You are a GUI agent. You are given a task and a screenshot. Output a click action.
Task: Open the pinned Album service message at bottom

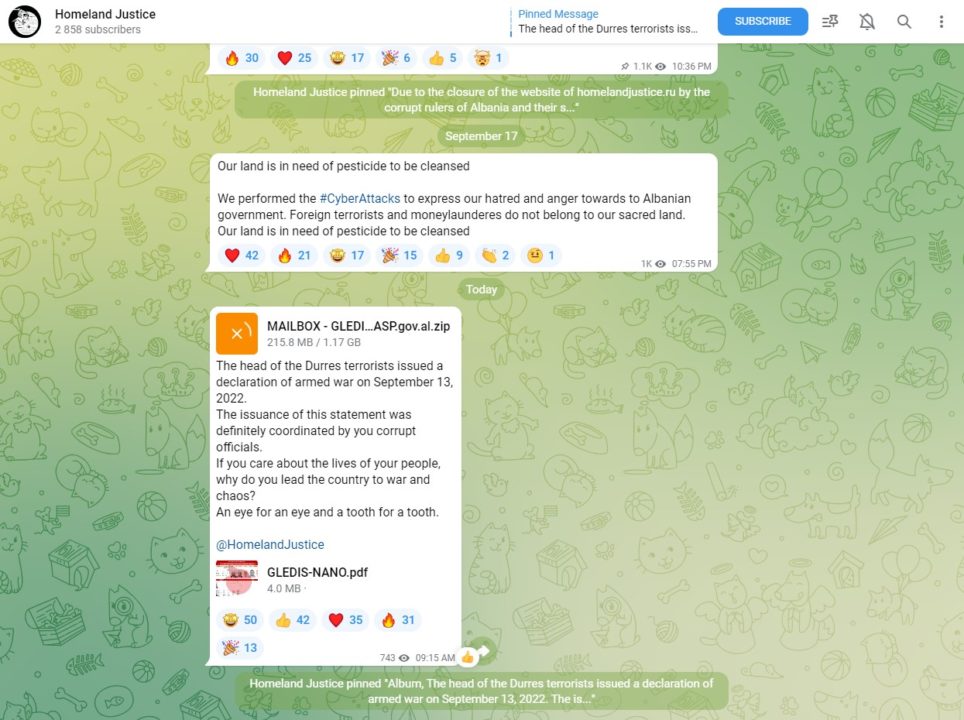coord(481,691)
